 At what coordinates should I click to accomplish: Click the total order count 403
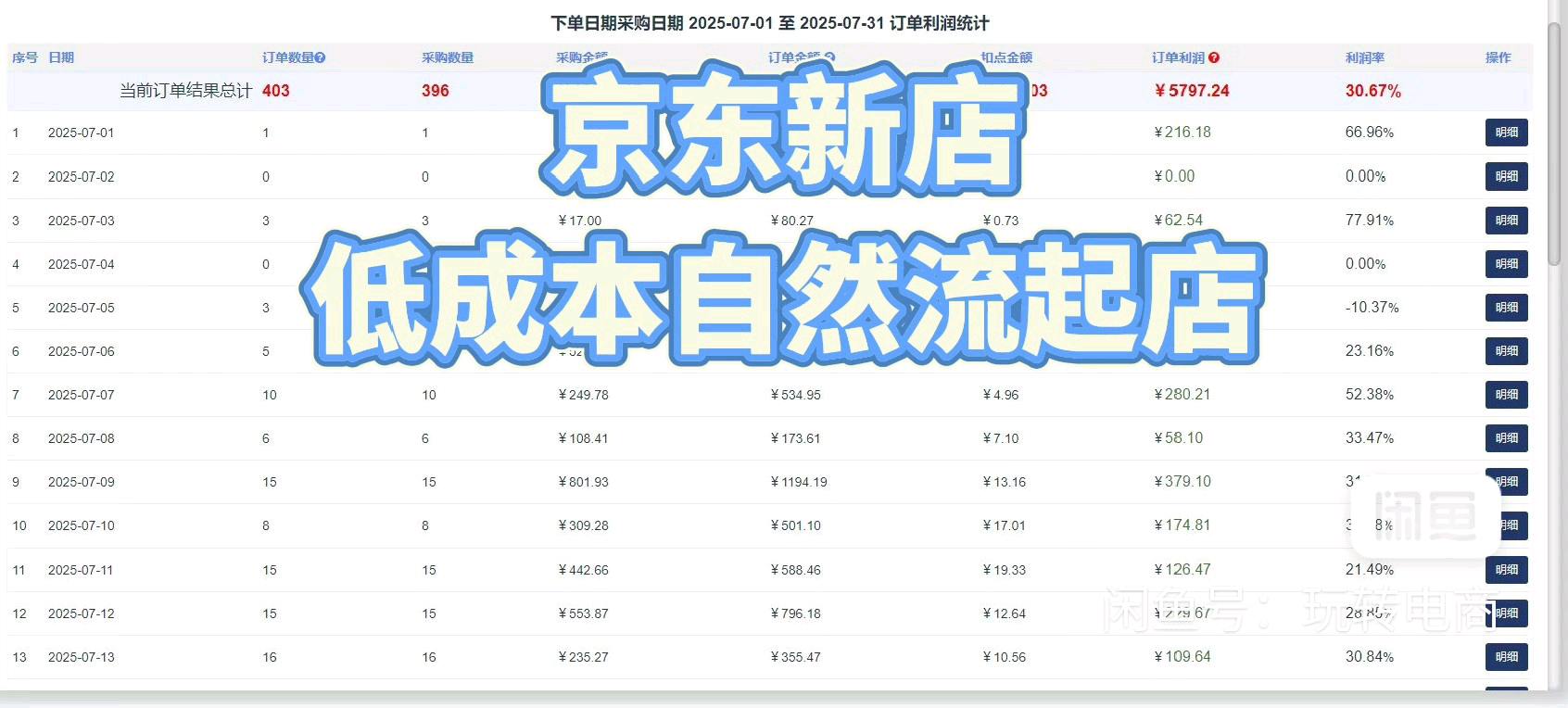click(276, 91)
